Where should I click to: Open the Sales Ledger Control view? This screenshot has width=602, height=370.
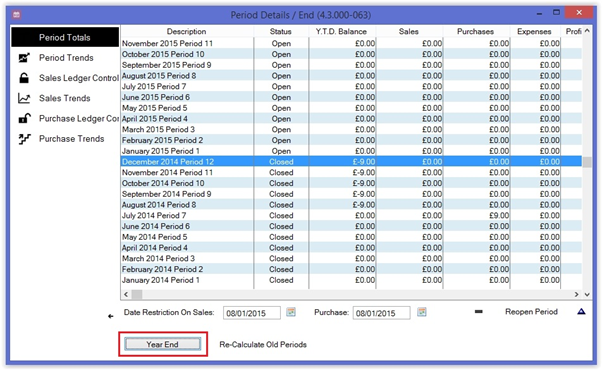point(79,78)
